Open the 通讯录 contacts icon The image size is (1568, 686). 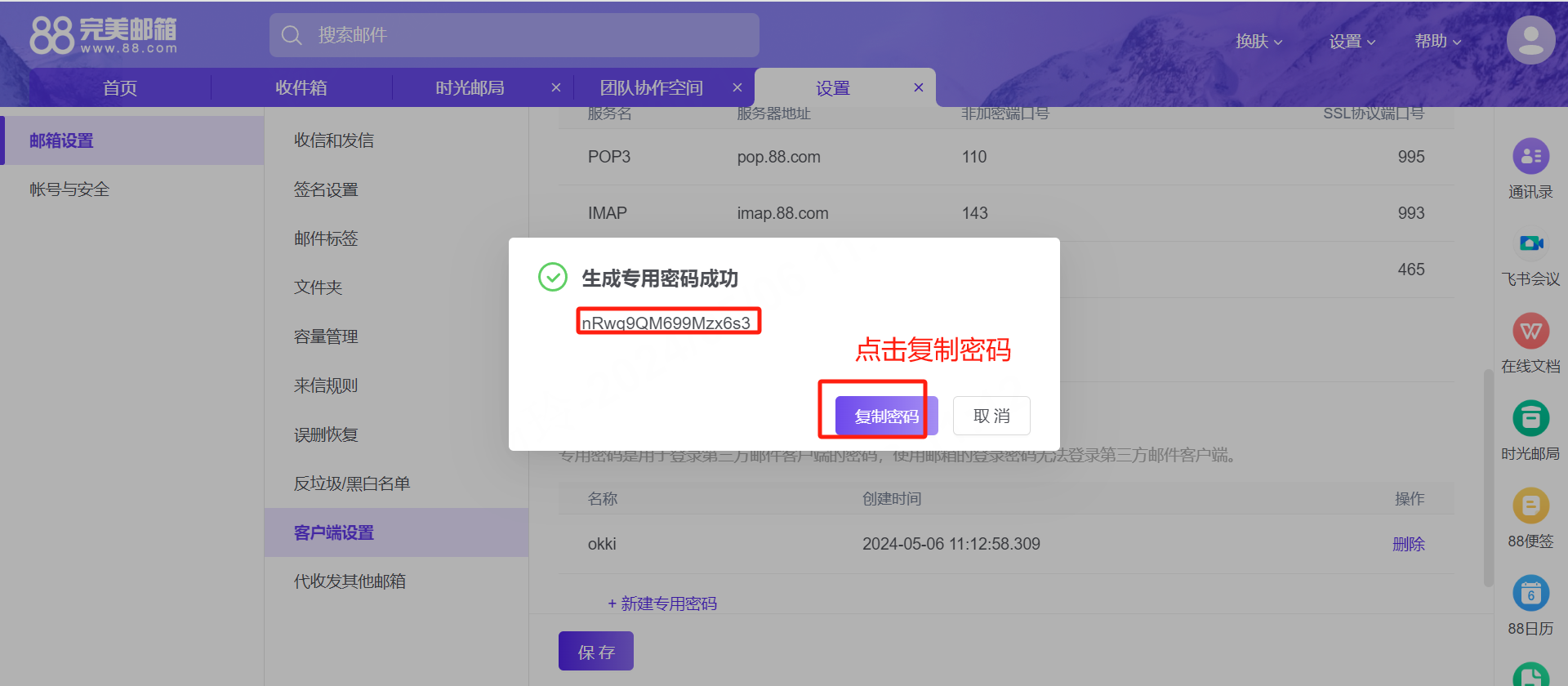(1530, 156)
